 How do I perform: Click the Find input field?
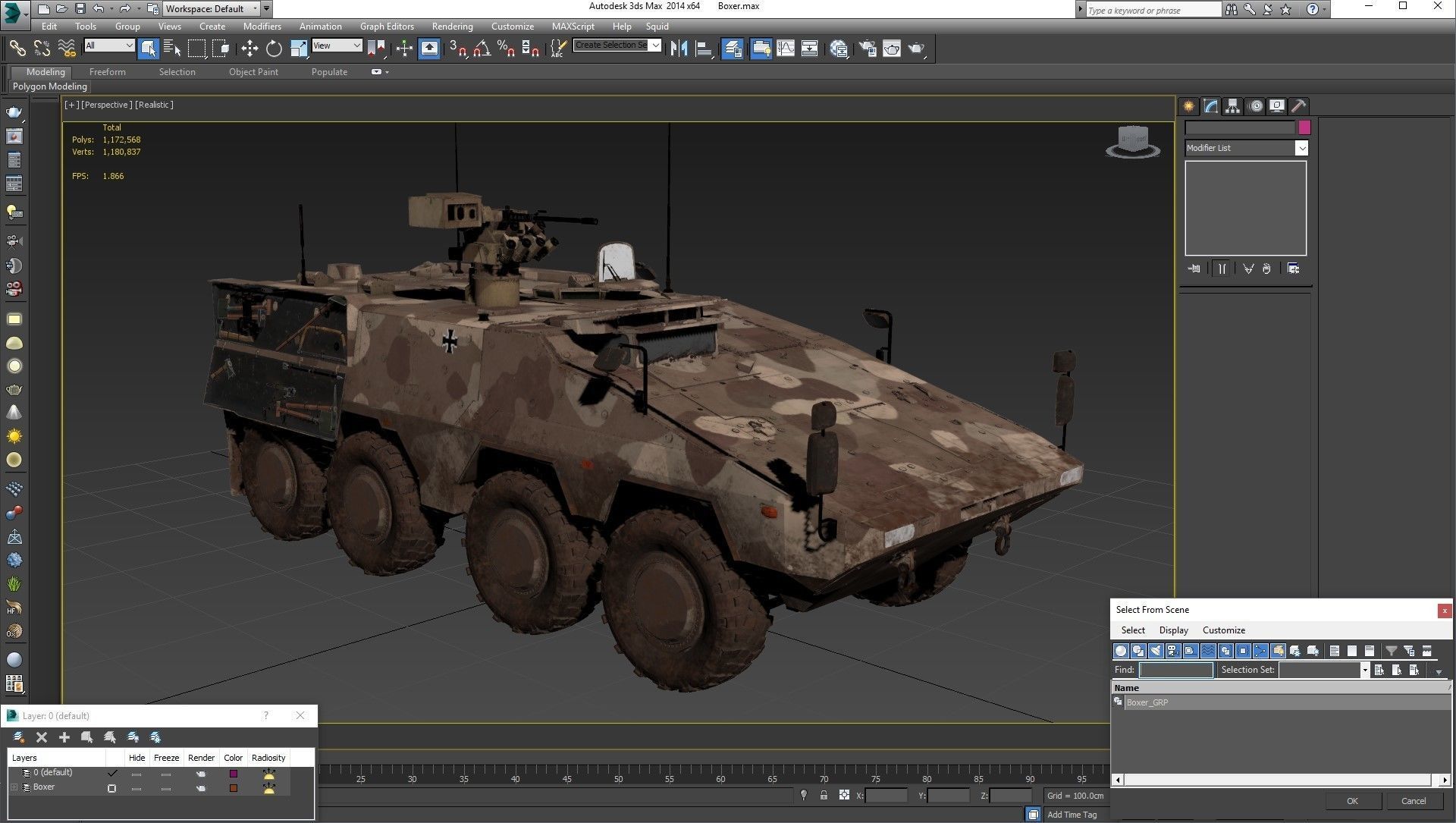[1176, 670]
